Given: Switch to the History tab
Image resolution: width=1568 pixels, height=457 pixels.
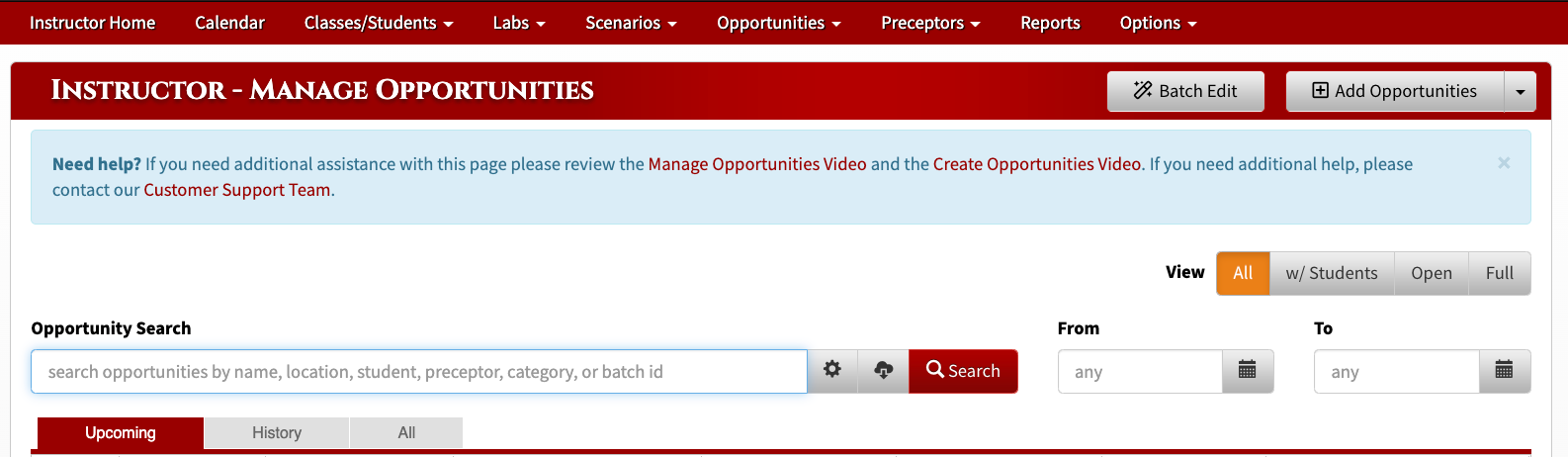Looking at the screenshot, I should tap(277, 432).
